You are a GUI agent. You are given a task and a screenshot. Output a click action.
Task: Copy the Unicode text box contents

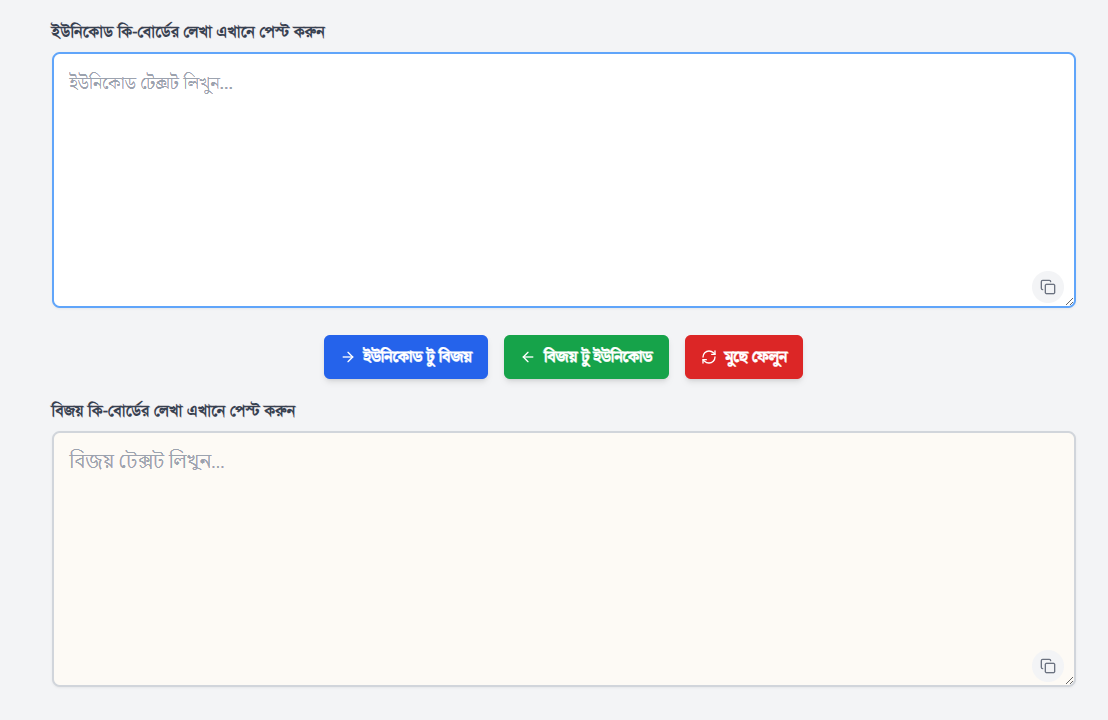pyautogui.click(x=1047, y=287)
